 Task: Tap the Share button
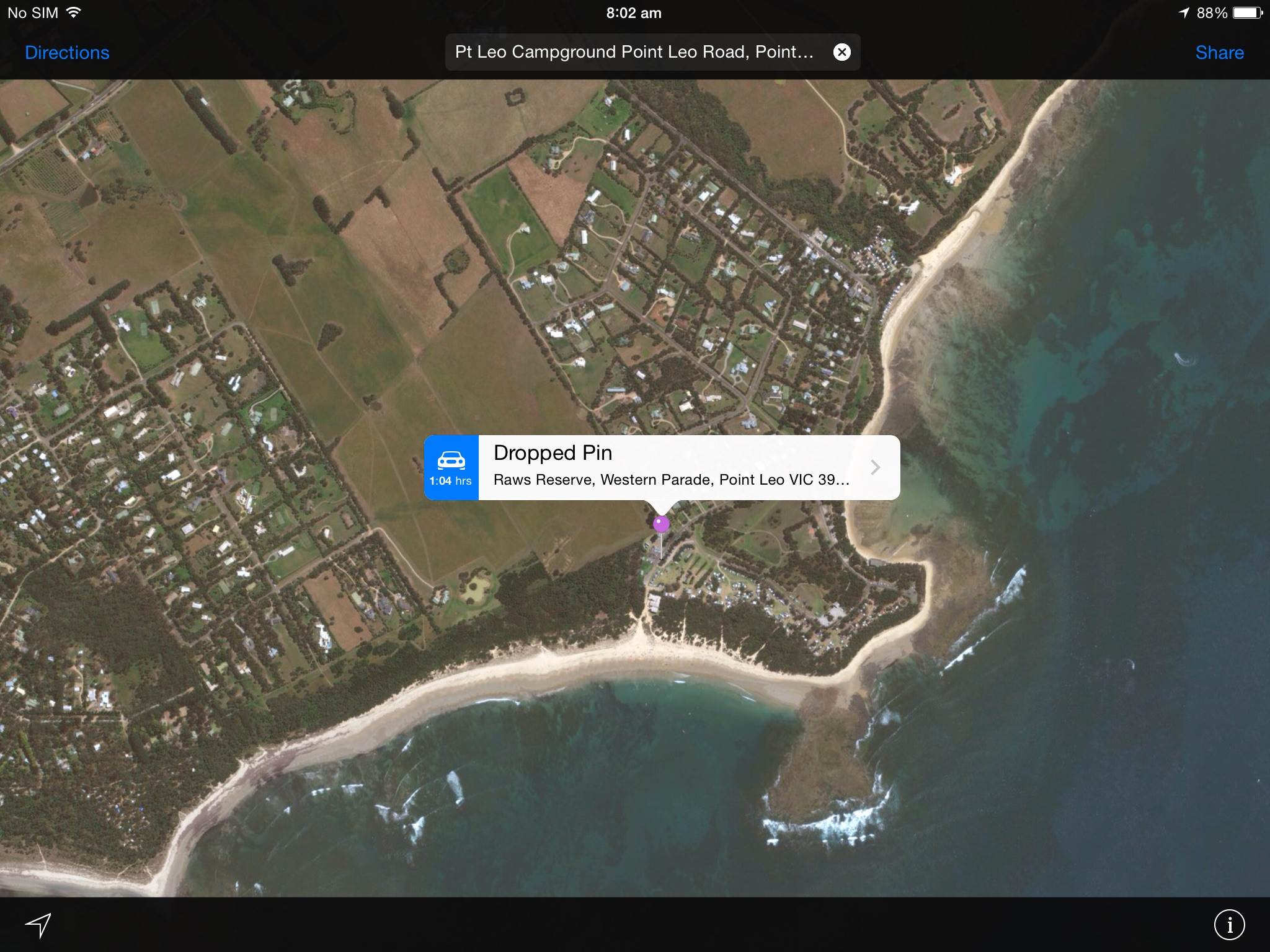(1219, 53)
